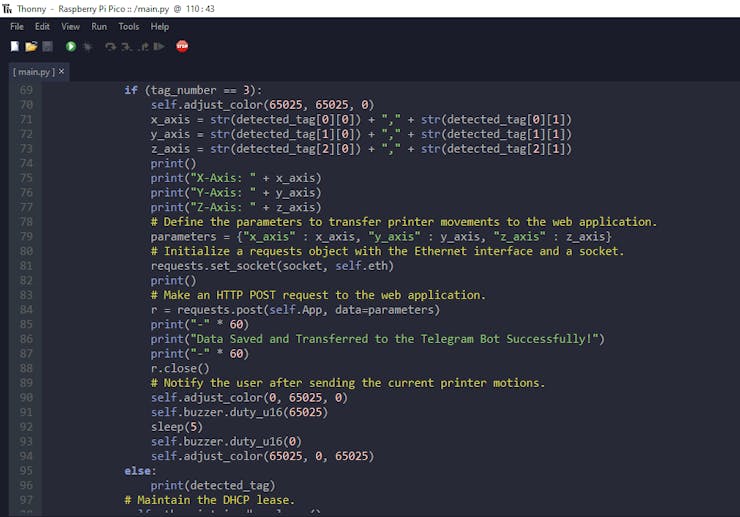This screenshot has height=517, width=740.
Task: Open the File menu
Action: tap(17, 26)
